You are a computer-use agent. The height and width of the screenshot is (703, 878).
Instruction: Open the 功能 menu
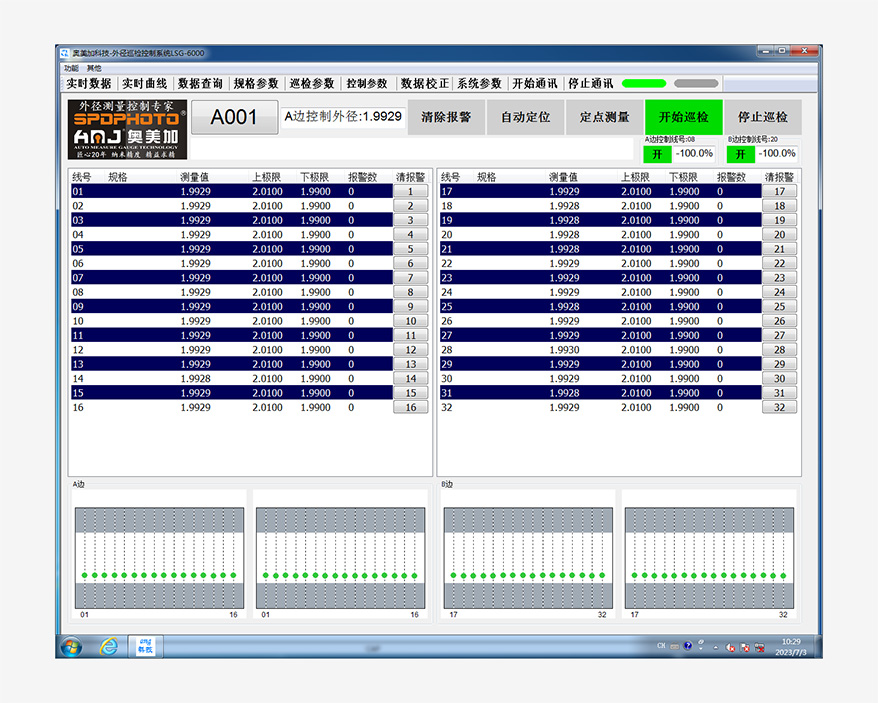coord(71,68)
